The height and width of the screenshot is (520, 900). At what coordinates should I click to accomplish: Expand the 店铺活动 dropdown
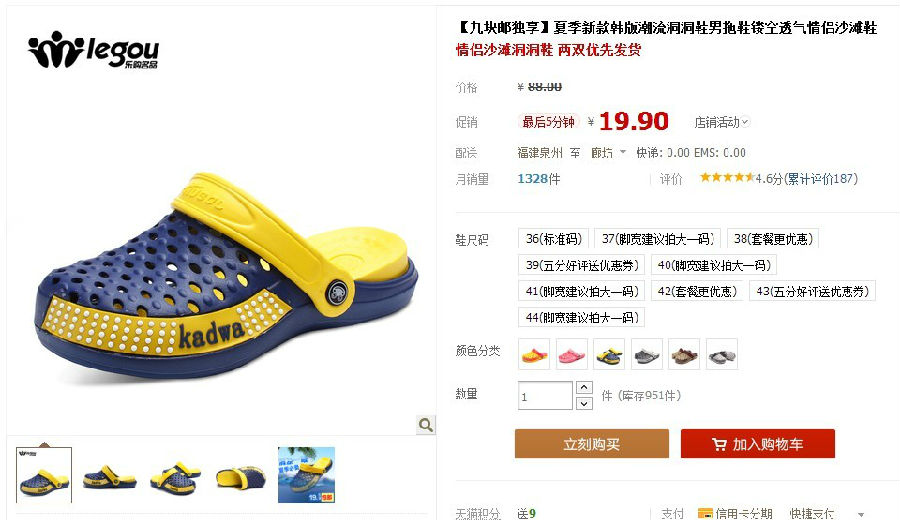[721, 122]
